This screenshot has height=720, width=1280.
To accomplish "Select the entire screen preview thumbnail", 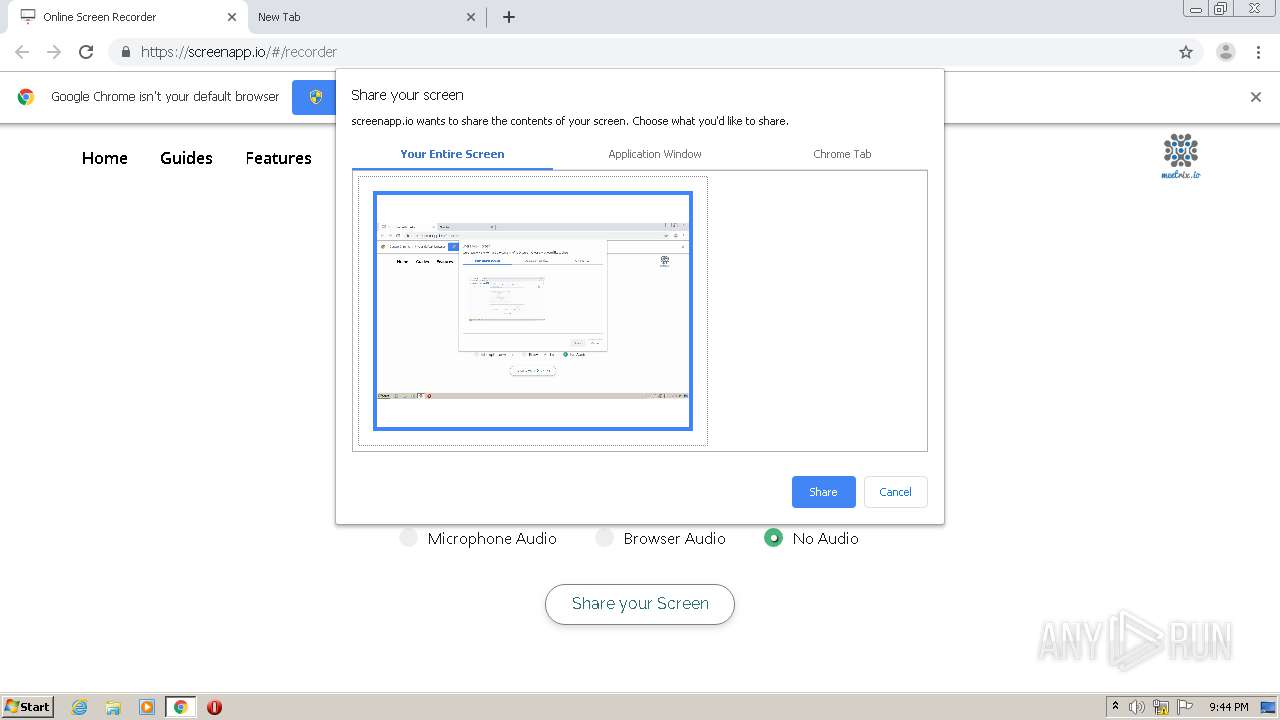I will (533, 311).
